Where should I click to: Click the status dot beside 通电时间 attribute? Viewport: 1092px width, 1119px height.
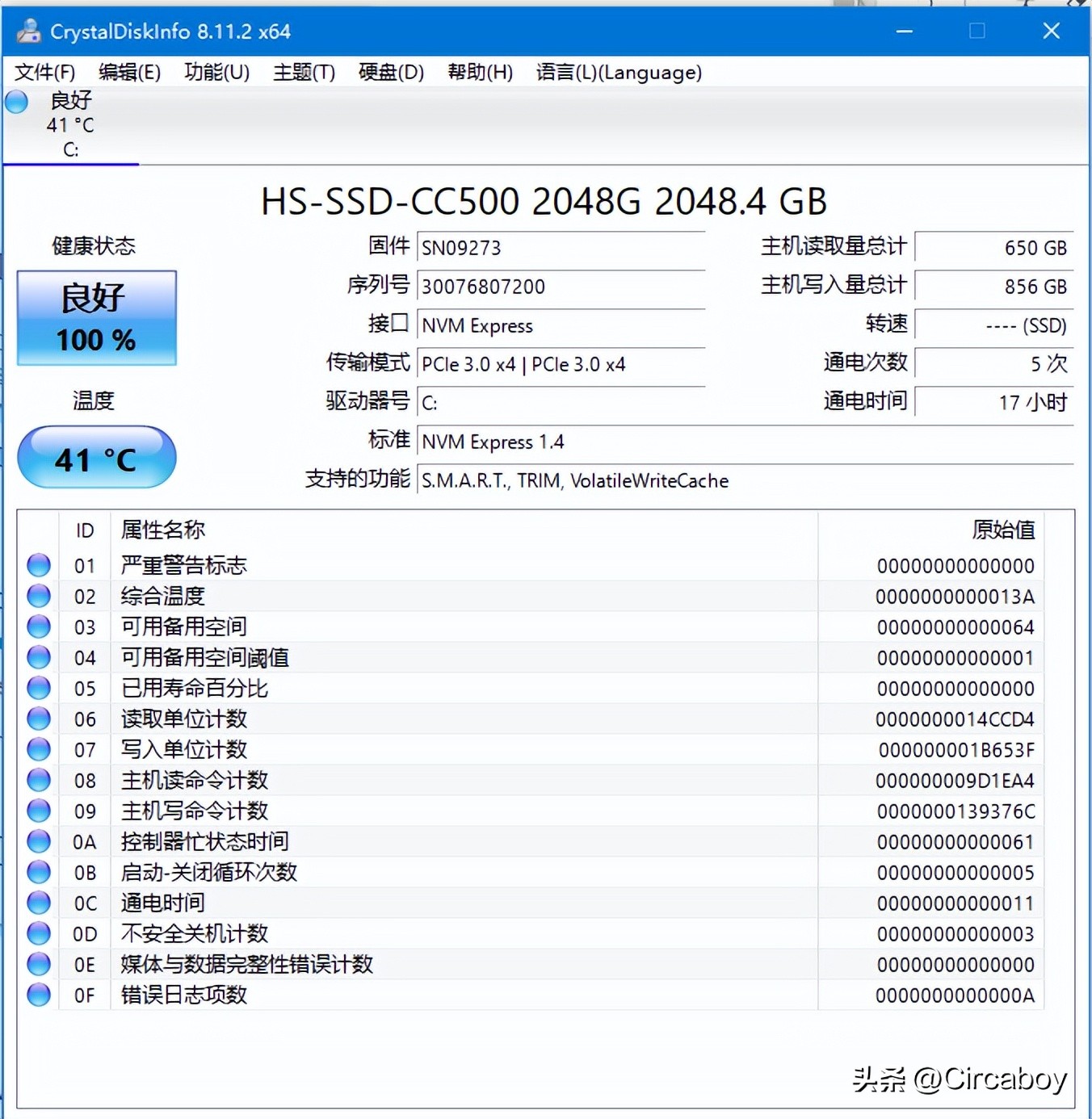click(38, 903)
